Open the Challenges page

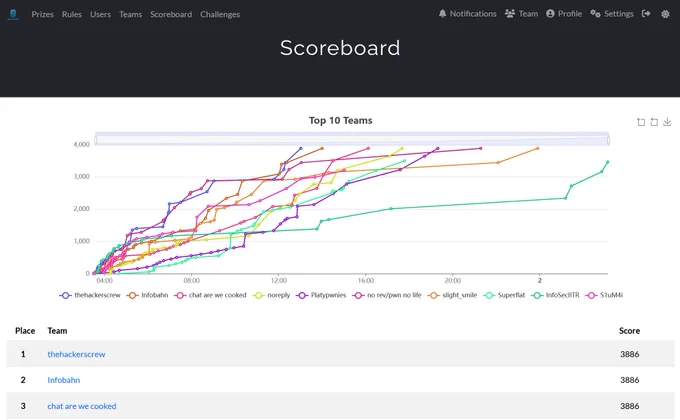point(220,14)
